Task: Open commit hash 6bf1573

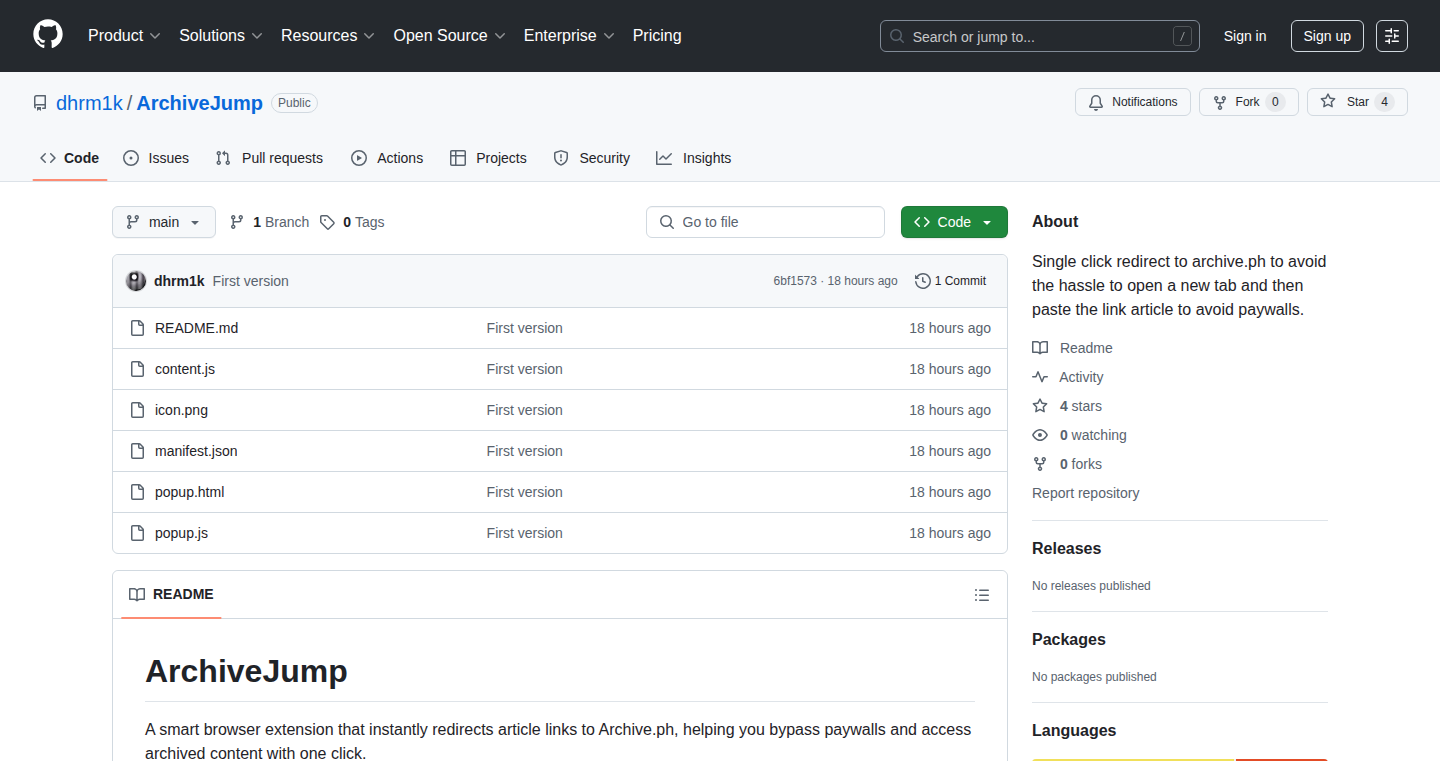Action: (x=795, y=281)
